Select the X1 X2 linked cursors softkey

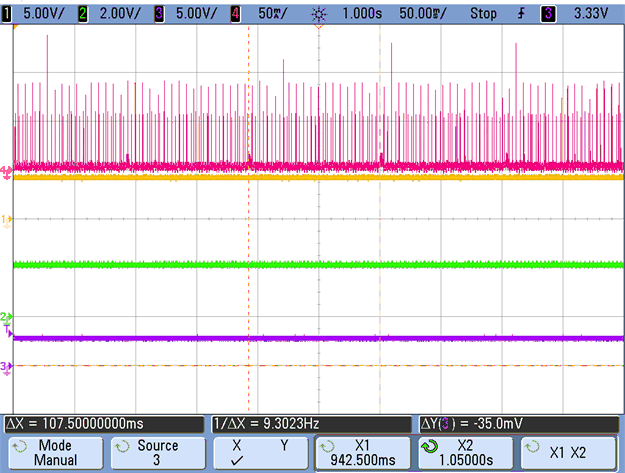click(x=568, y=453)
